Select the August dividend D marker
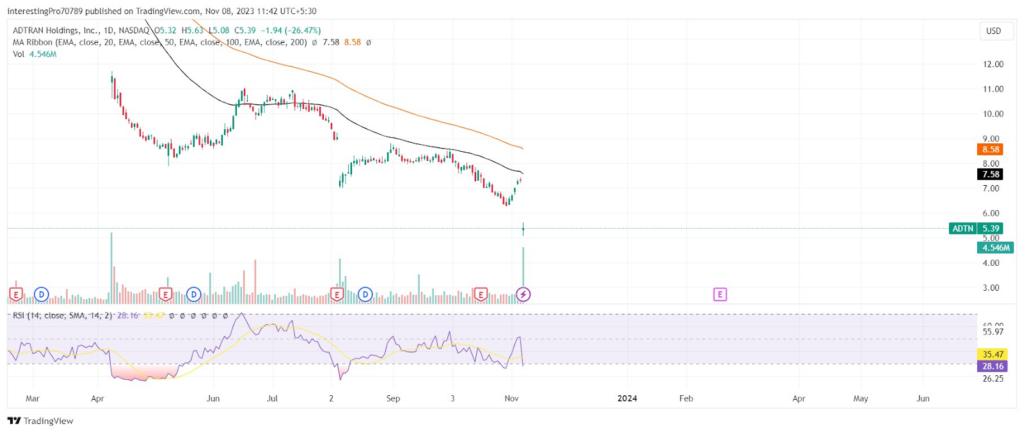The image size is (1024, 433). 365,295
